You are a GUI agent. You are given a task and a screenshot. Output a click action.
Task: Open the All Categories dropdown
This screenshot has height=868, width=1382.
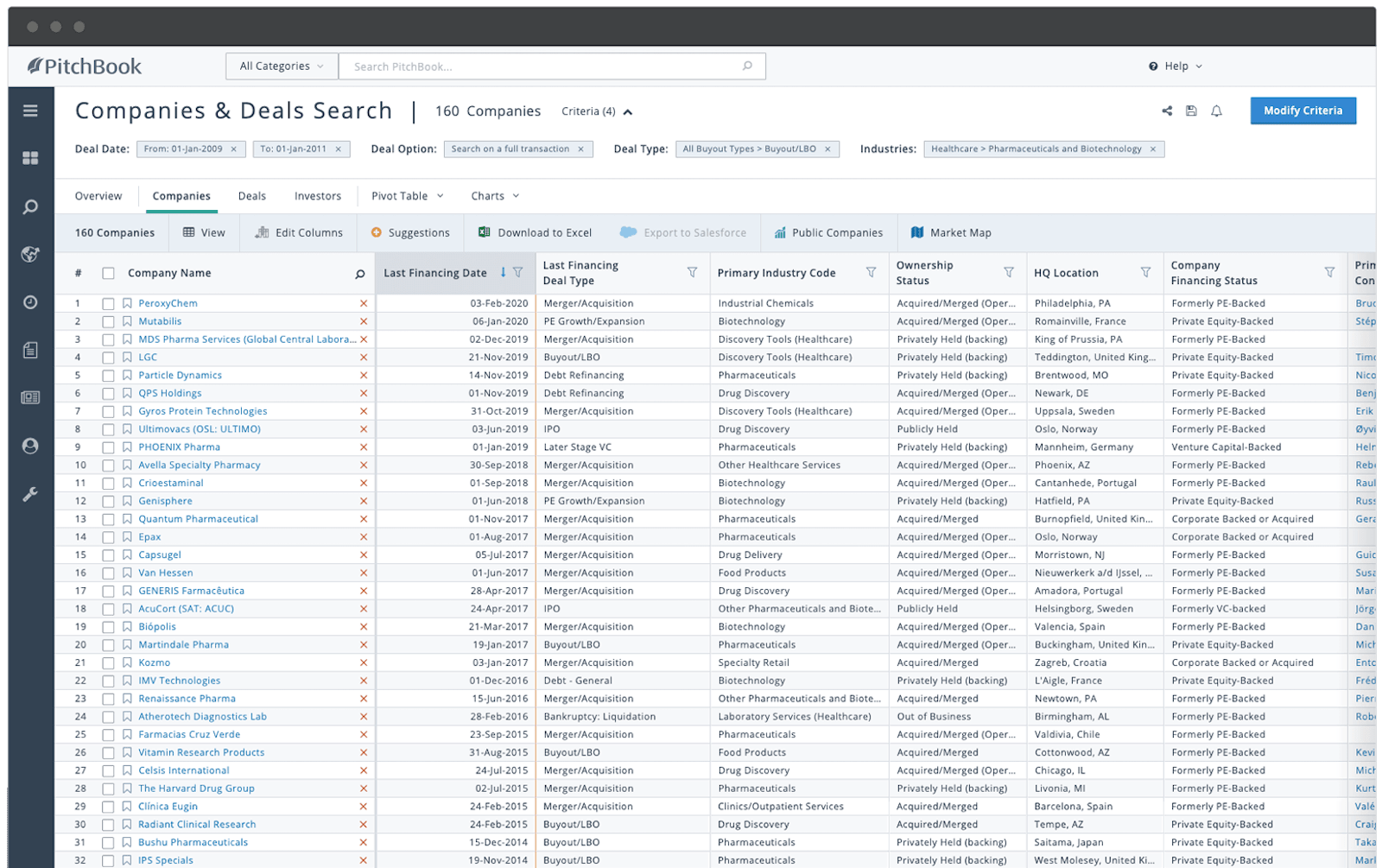click(x=282, y=66)
